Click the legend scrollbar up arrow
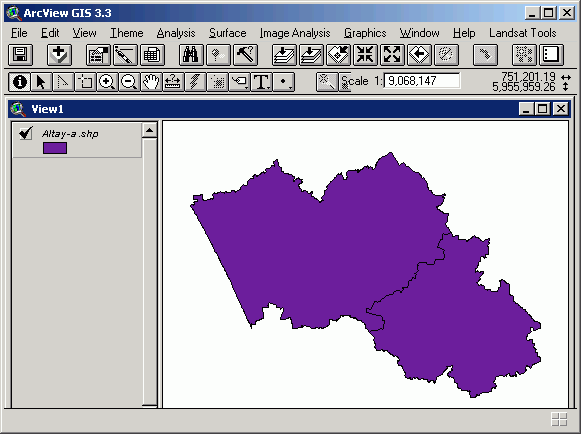This screenshot has height=434, width=581. [150, 130]
